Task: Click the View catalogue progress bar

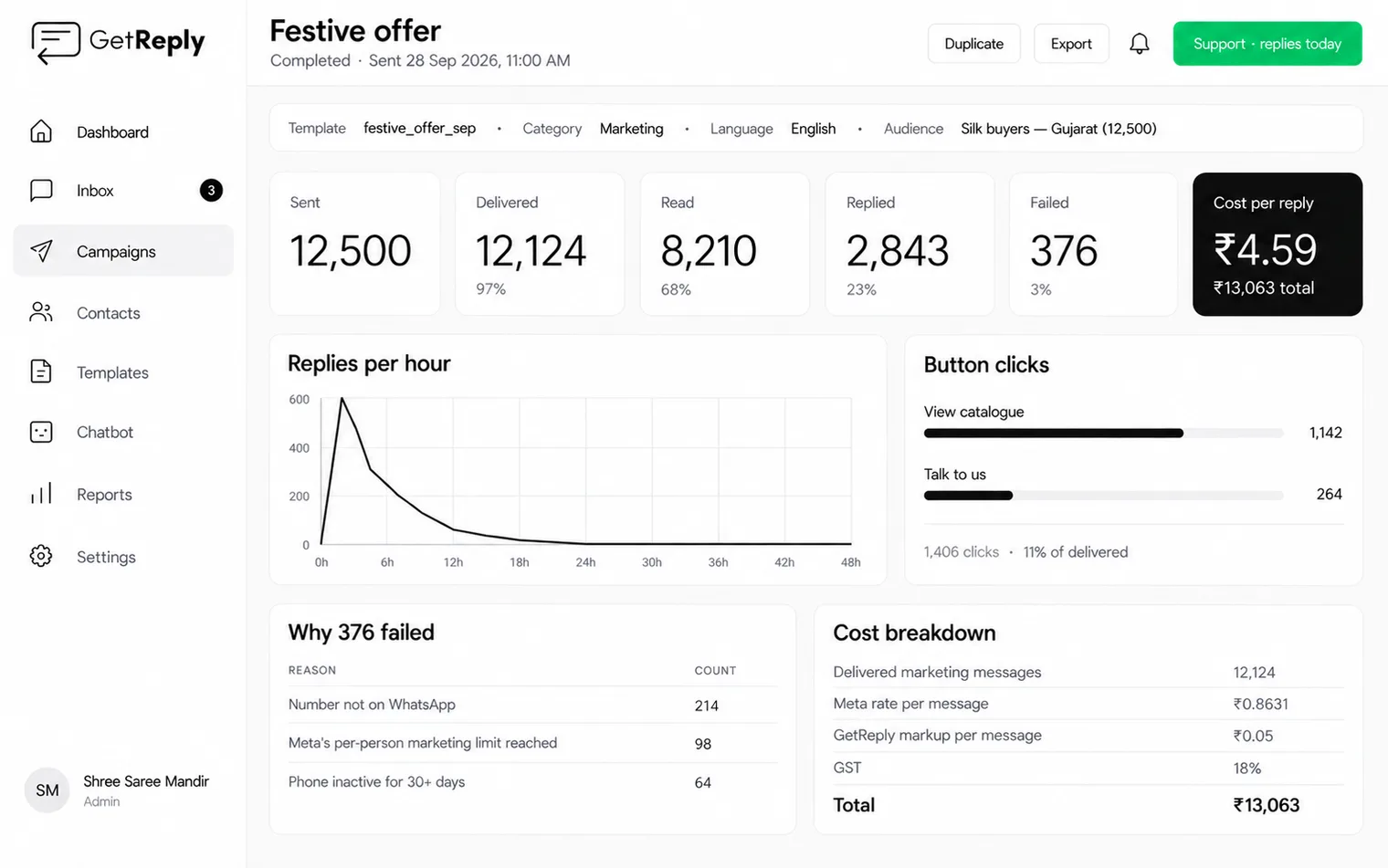Action: (1103, 433)
